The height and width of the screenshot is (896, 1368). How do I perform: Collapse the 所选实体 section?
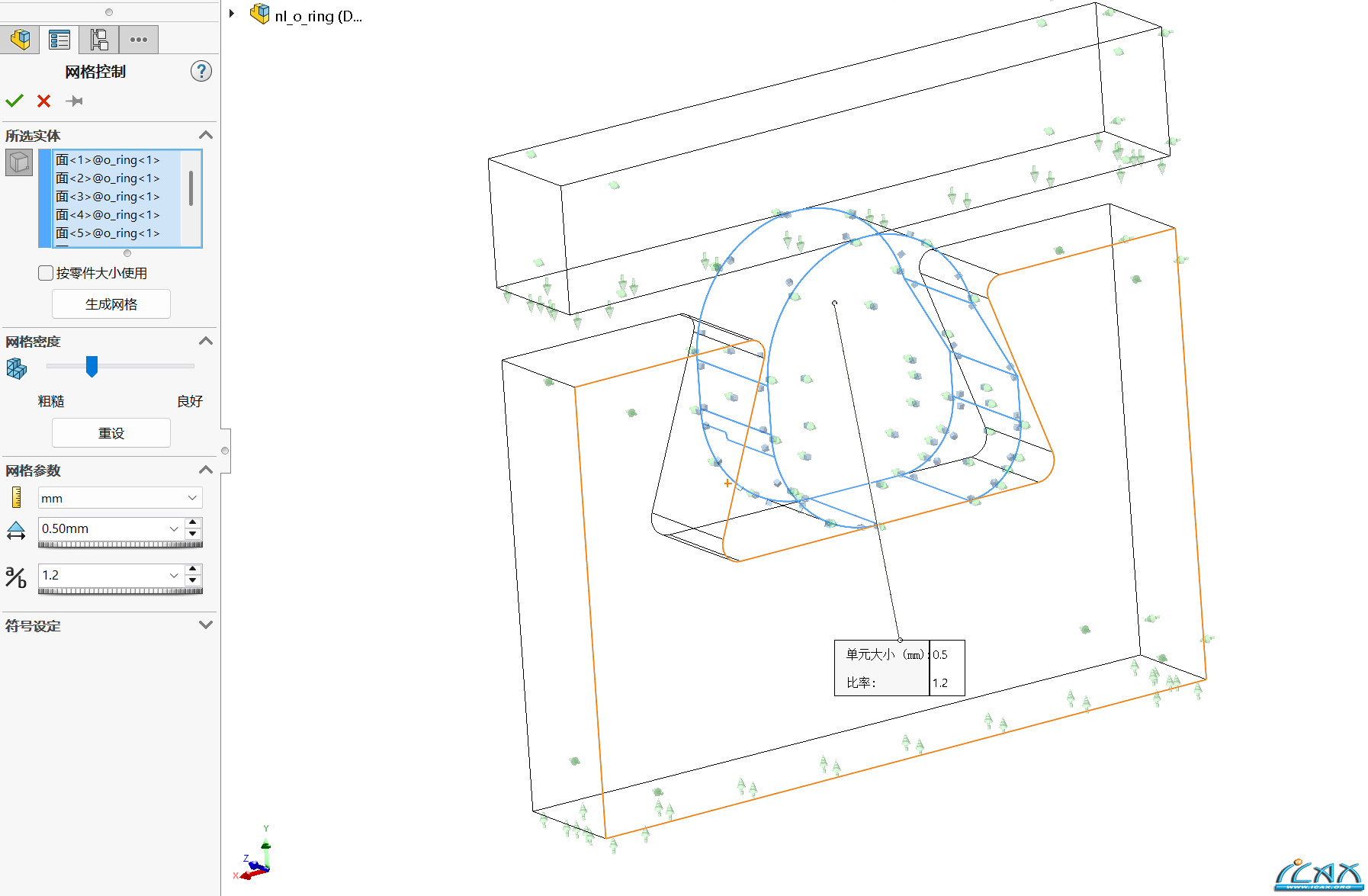pos(205,136)
